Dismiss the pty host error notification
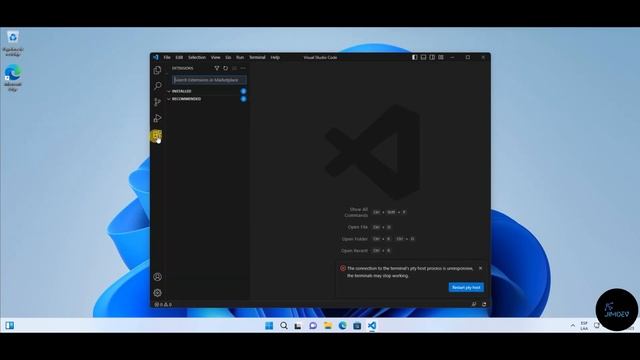The image size is (640, 360). point(480,269)
